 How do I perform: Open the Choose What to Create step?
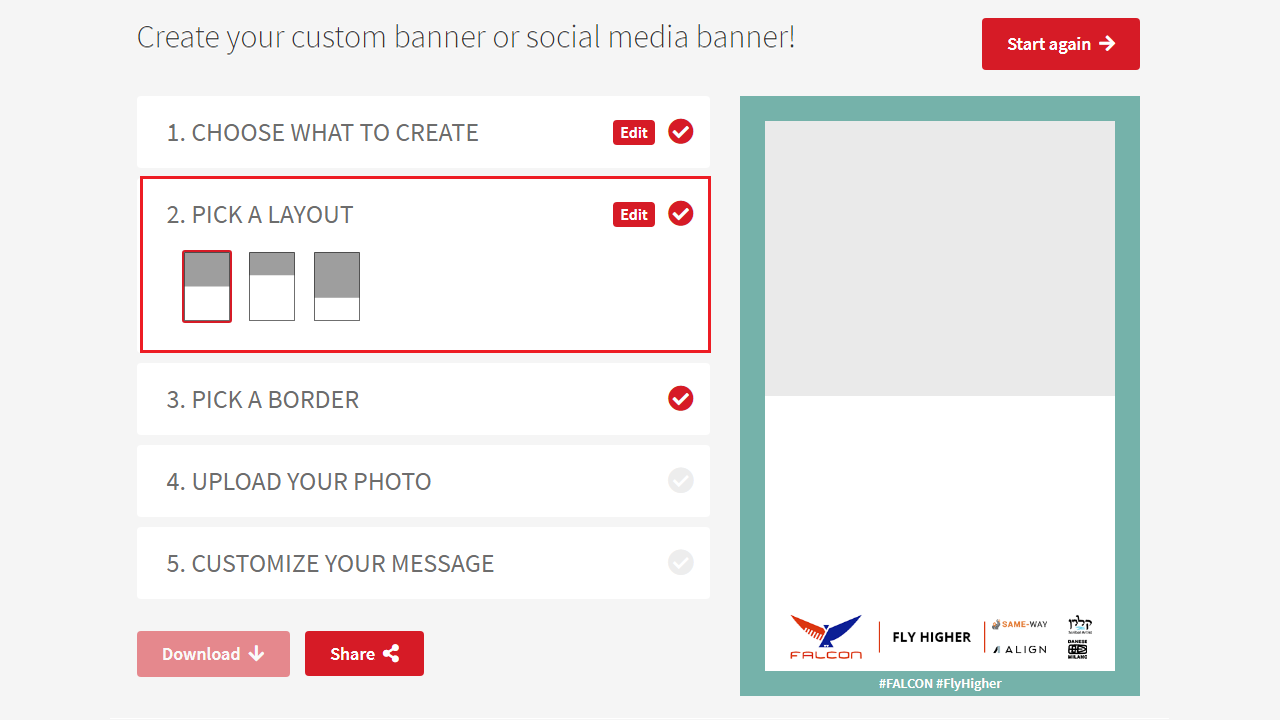pyautogui.click(x=322, y=132)
